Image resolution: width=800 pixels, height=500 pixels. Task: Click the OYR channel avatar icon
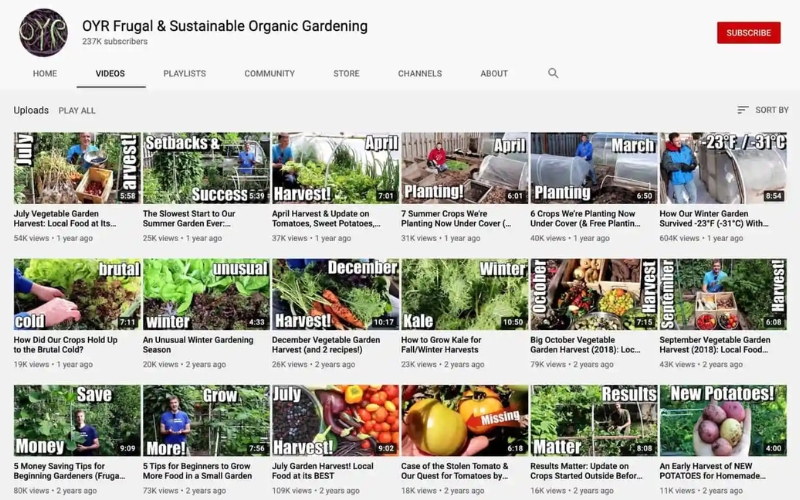pos(43,33)
